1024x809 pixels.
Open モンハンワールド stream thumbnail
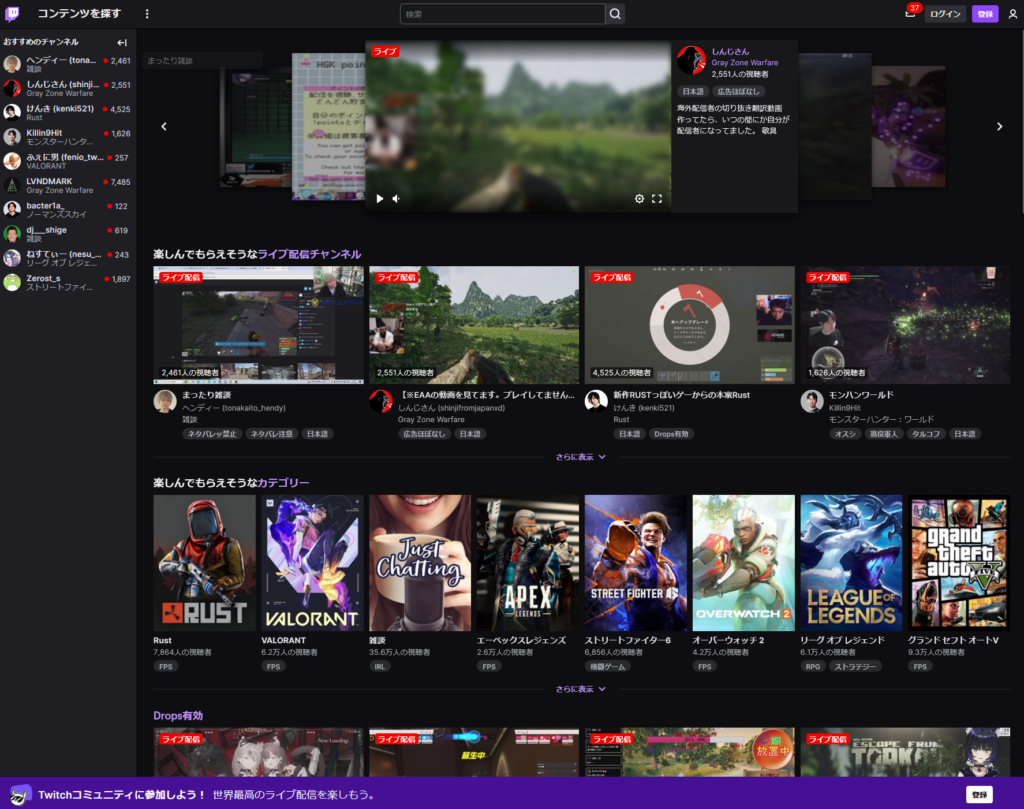click(905, 325)
